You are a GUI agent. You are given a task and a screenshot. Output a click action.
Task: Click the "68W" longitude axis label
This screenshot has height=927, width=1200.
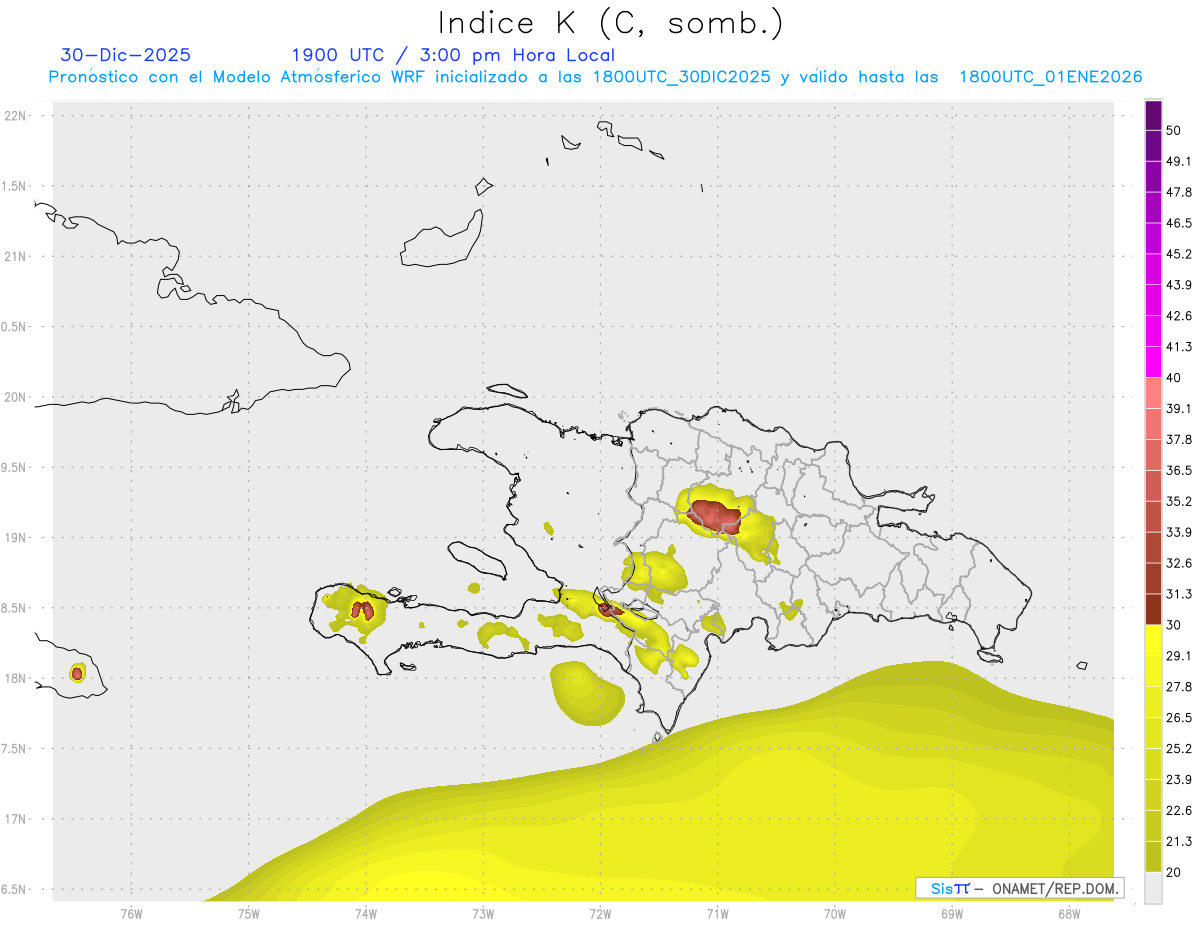click(1069, 914)
